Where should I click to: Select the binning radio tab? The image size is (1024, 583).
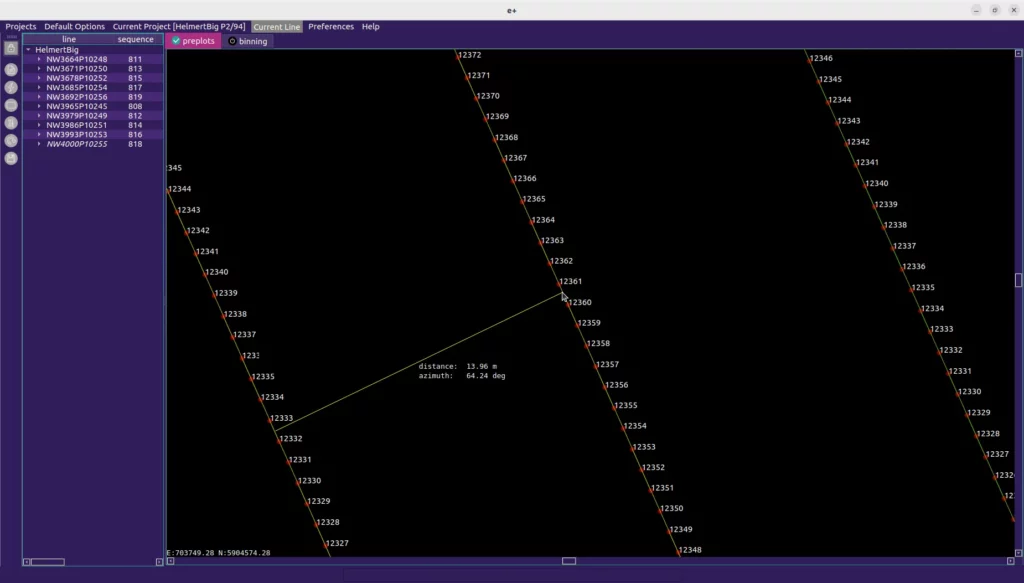[x=248, y=41]
